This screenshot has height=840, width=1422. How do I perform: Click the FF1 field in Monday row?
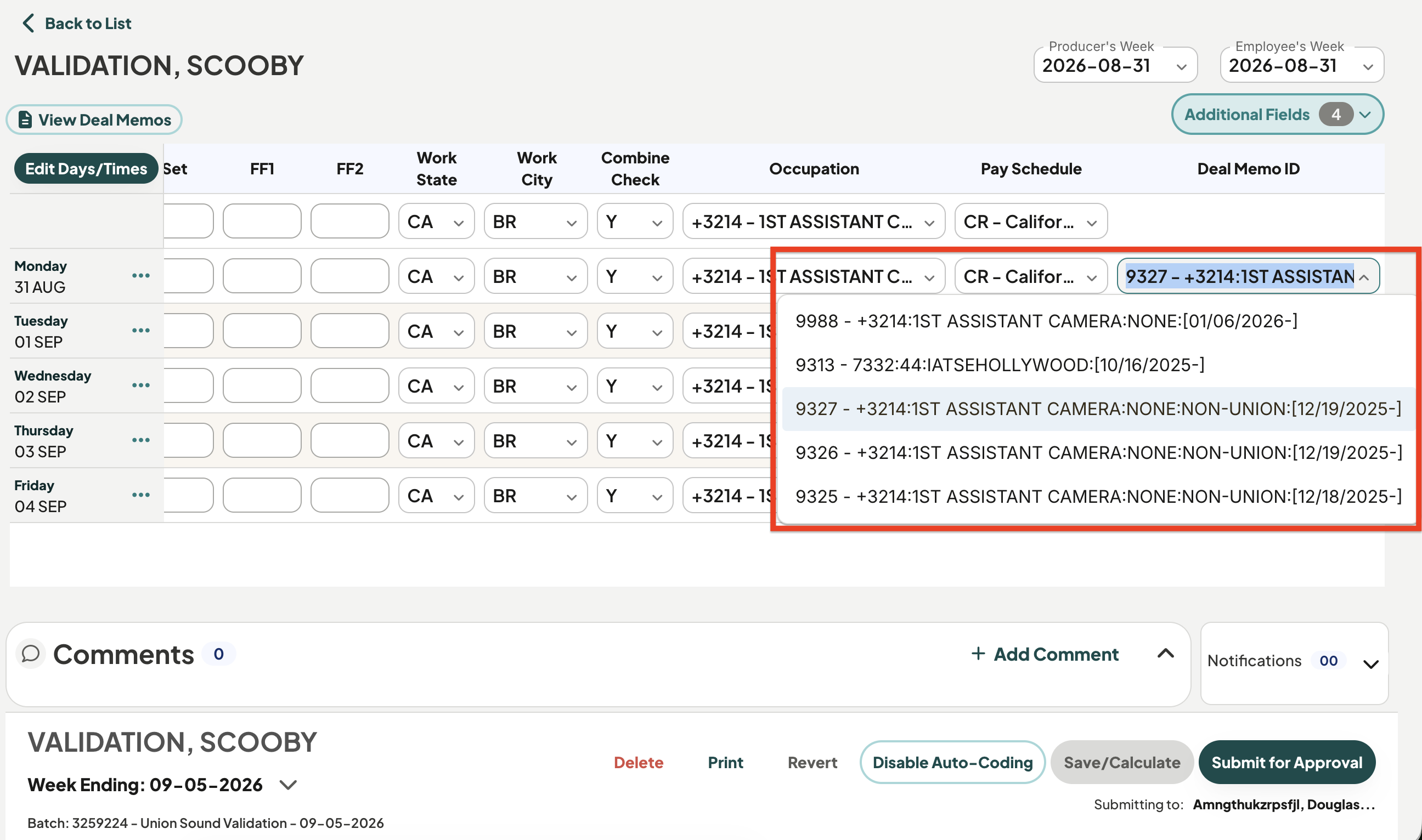(262, 276)
